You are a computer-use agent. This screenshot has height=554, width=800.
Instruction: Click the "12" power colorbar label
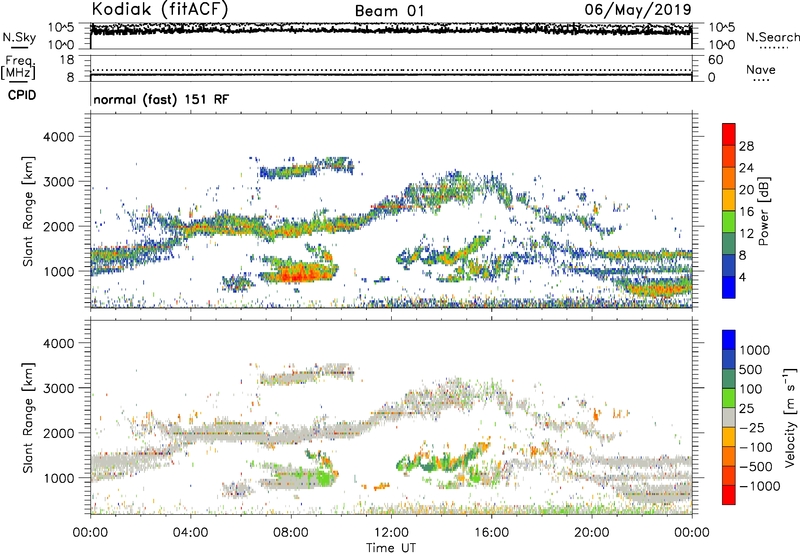tap(746, 234)
